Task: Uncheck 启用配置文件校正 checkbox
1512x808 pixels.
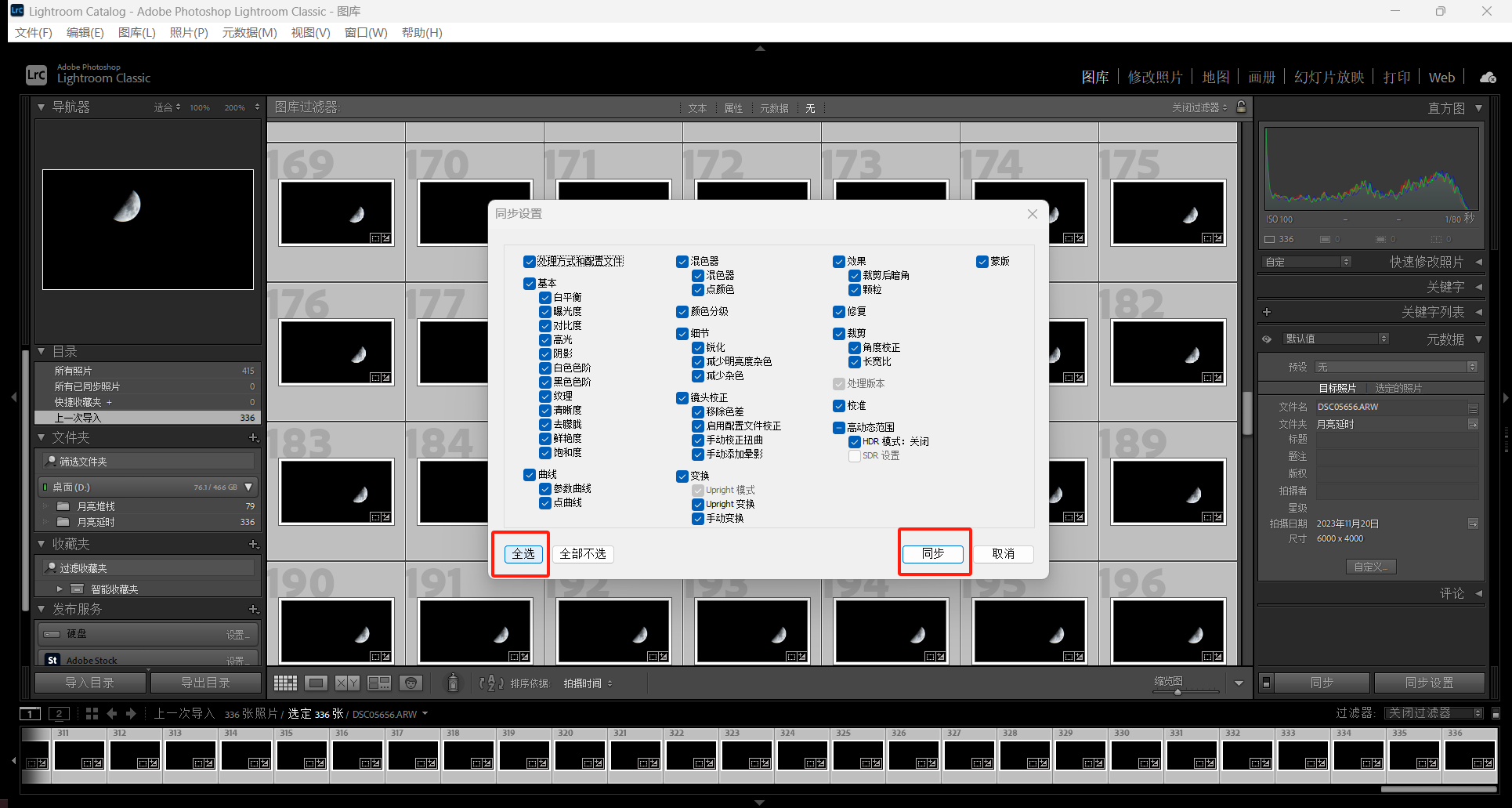Action: point(698,426)
